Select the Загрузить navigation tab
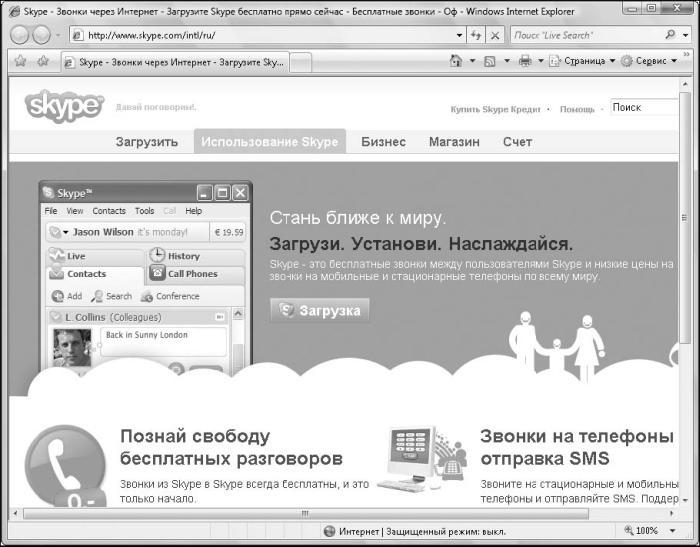700x547 pixels. pyautogui.click(x=146, y=142)
